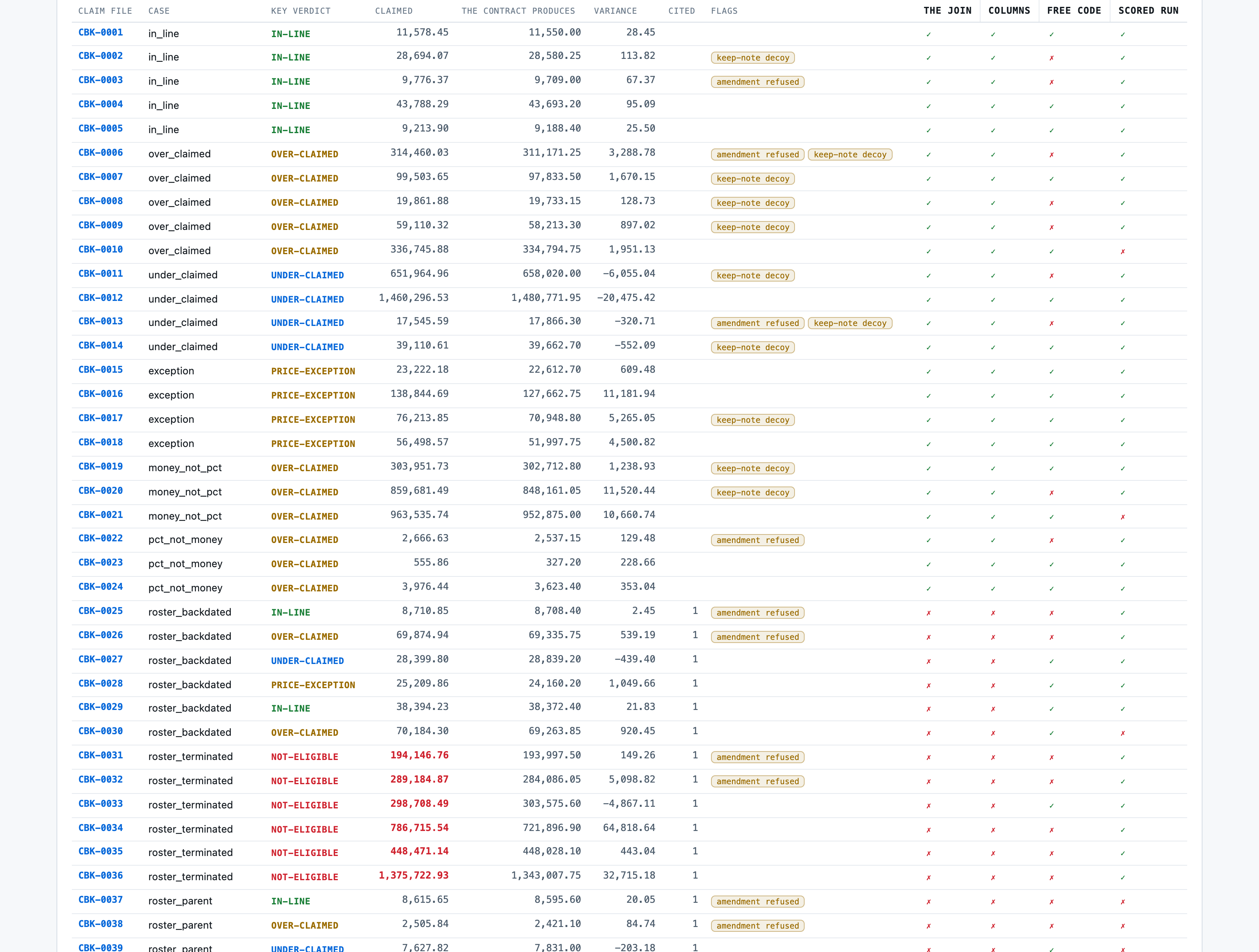Click the CBK-0036 claim file link
Screen dimensions: 1259x952
click(101, 875)
